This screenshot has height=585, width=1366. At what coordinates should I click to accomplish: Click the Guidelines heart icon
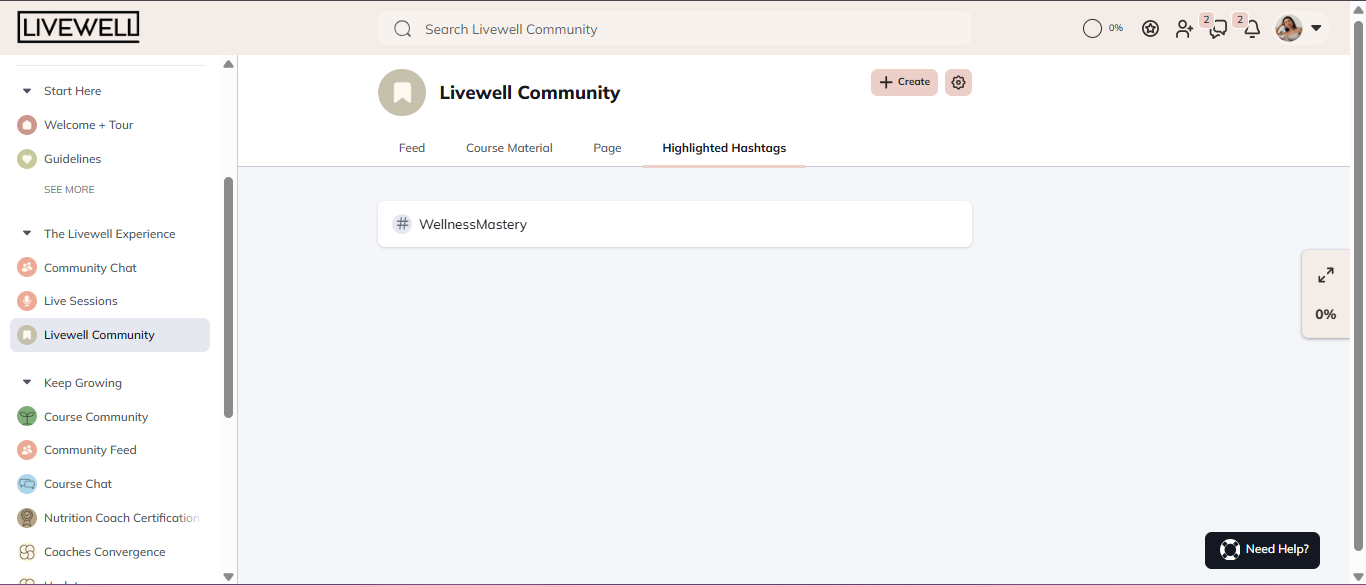(x=27, y=159)
